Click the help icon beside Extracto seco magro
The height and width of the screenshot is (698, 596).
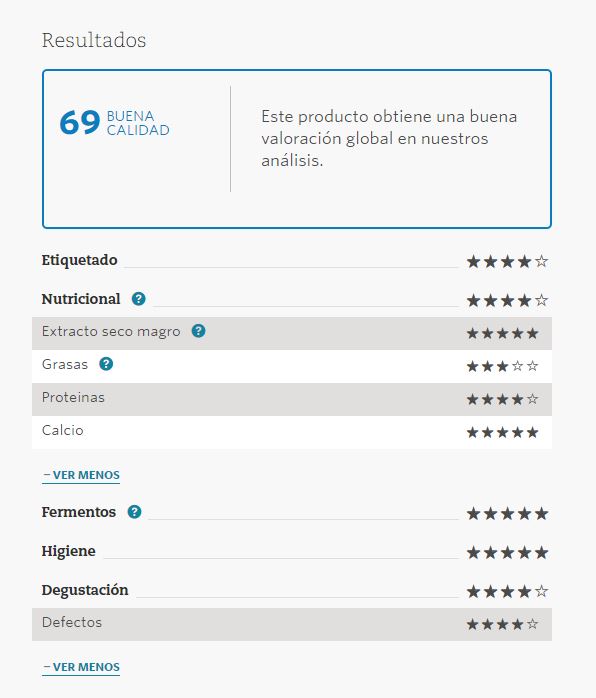point(198,331)
